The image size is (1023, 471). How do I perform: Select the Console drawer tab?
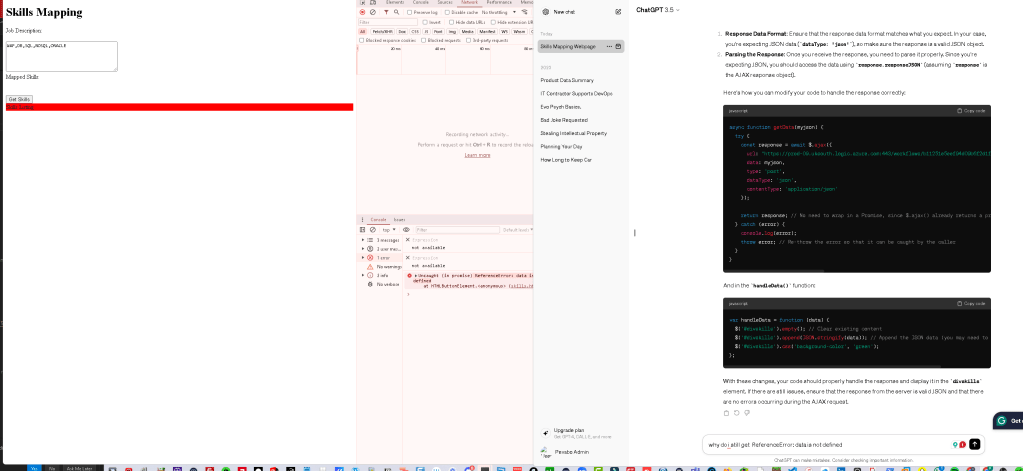click(x=378, y=220)
